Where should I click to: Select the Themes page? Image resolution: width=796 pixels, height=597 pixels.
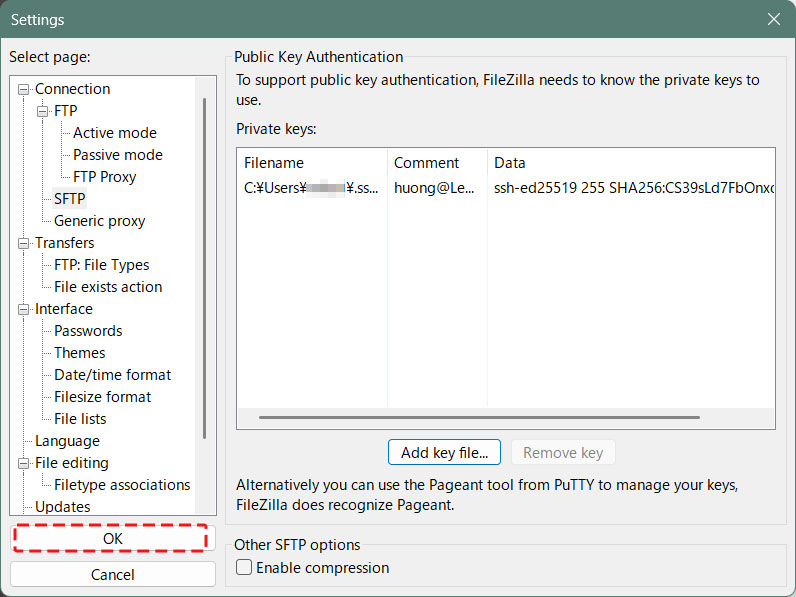tap(79, 353)
